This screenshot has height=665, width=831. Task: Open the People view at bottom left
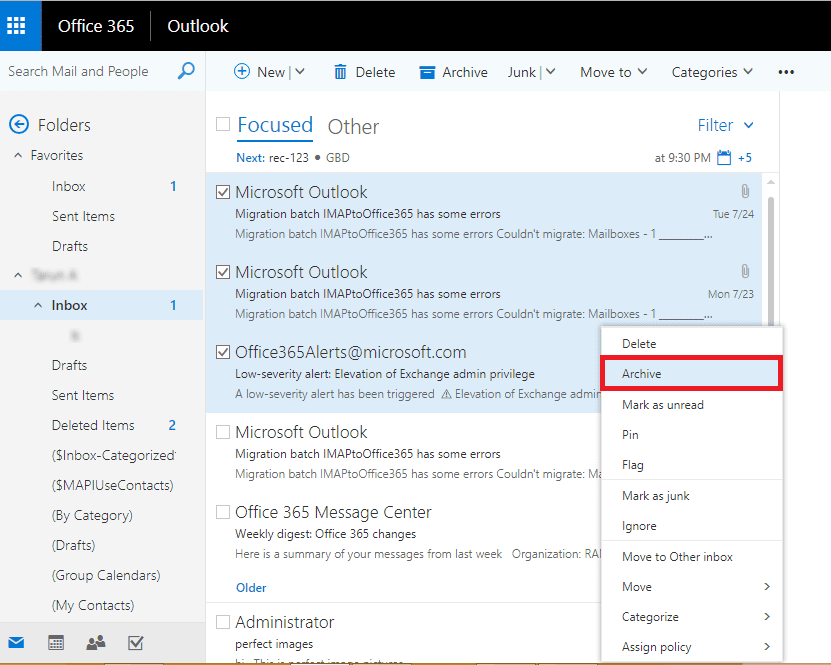(95, 643)
